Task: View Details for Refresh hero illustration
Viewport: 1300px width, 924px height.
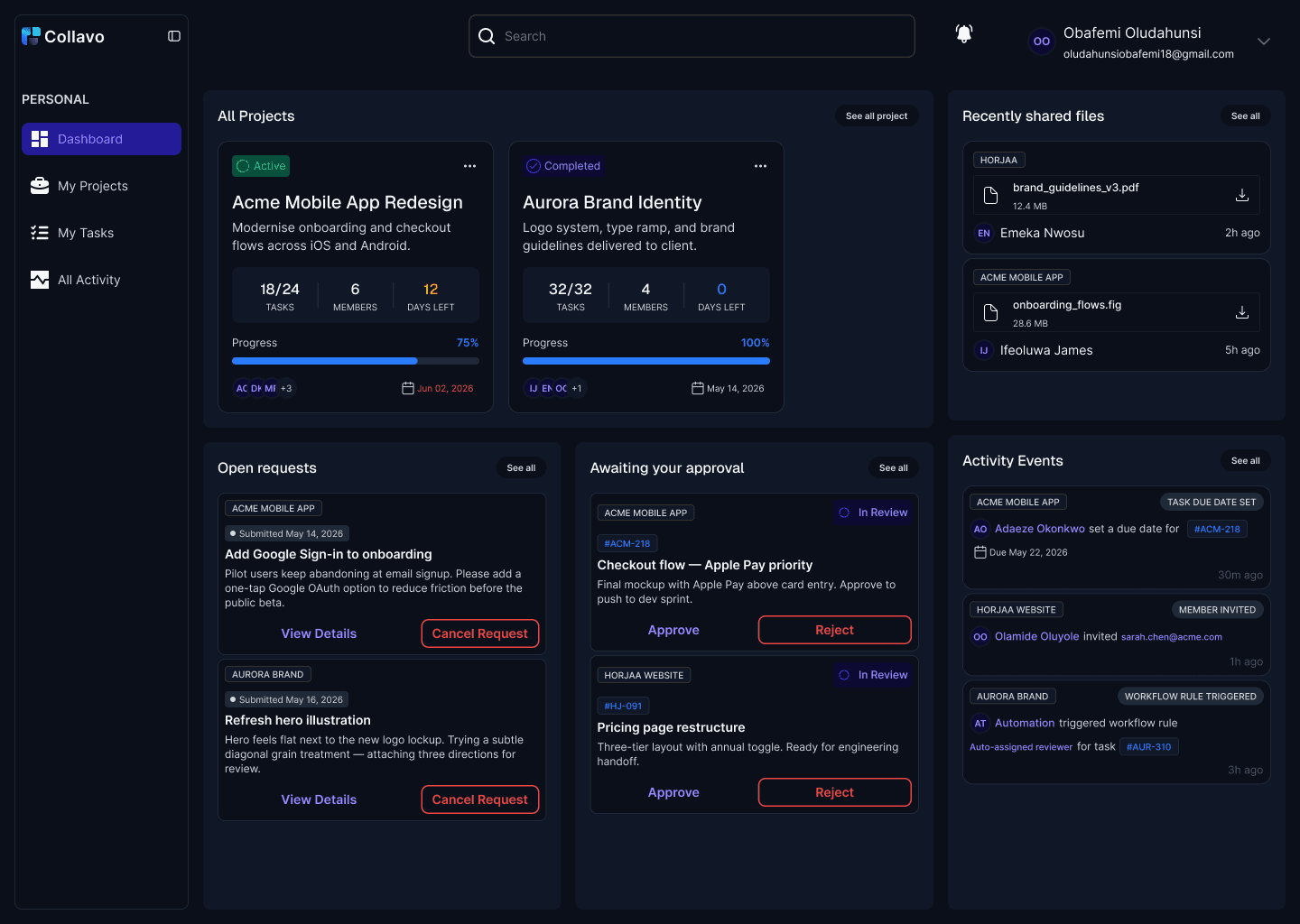Action: coord(319,799)
